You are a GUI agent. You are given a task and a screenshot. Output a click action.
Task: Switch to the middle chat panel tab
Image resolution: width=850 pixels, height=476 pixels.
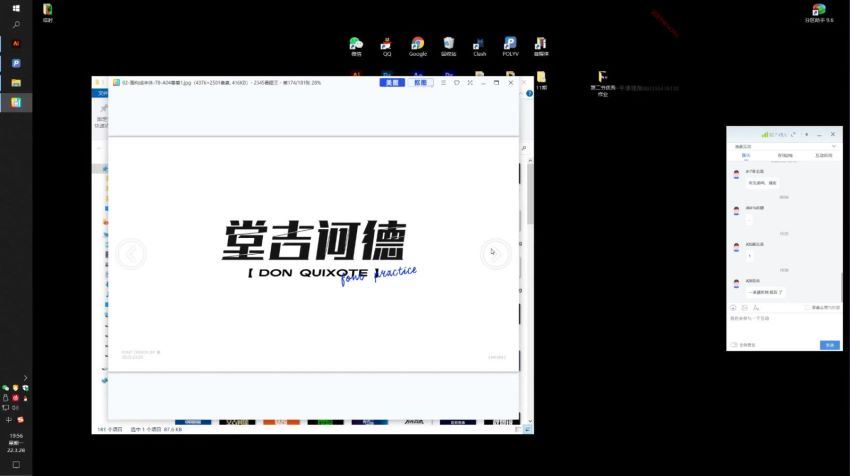pos(785,156)
